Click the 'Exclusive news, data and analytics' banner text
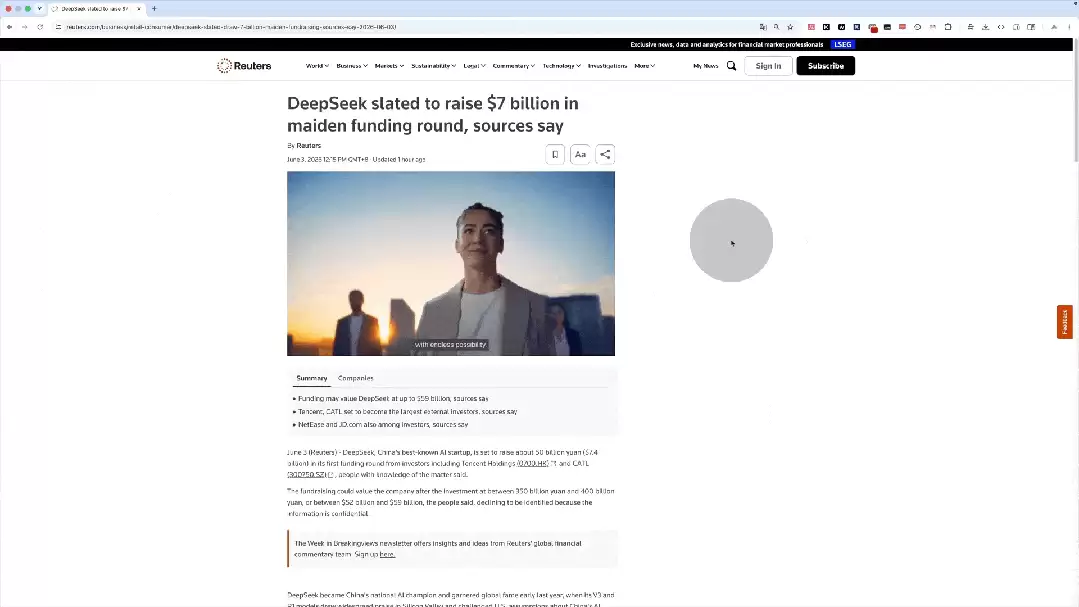Image resolution: width=1079 pixels, height=607 pixels. [x=727, y=44]
